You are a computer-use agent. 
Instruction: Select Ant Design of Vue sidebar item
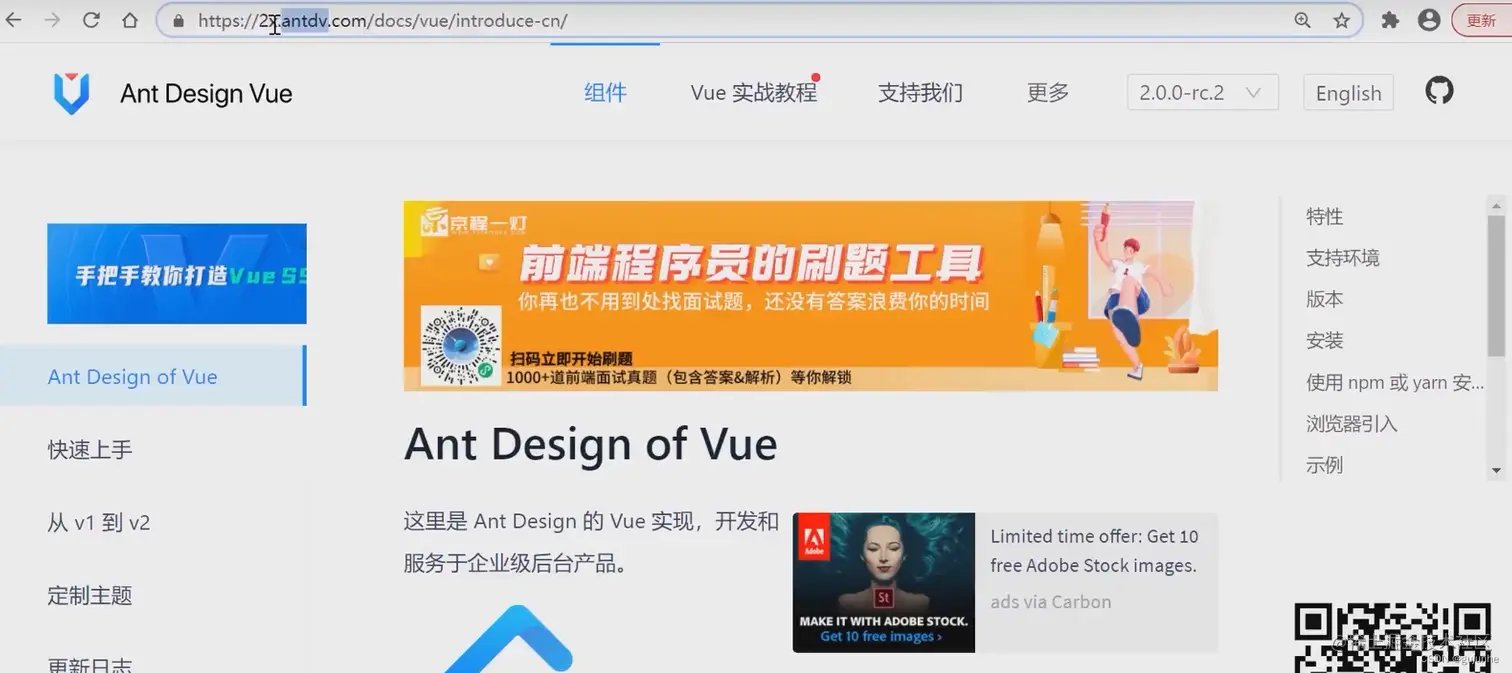click(152, 376)
